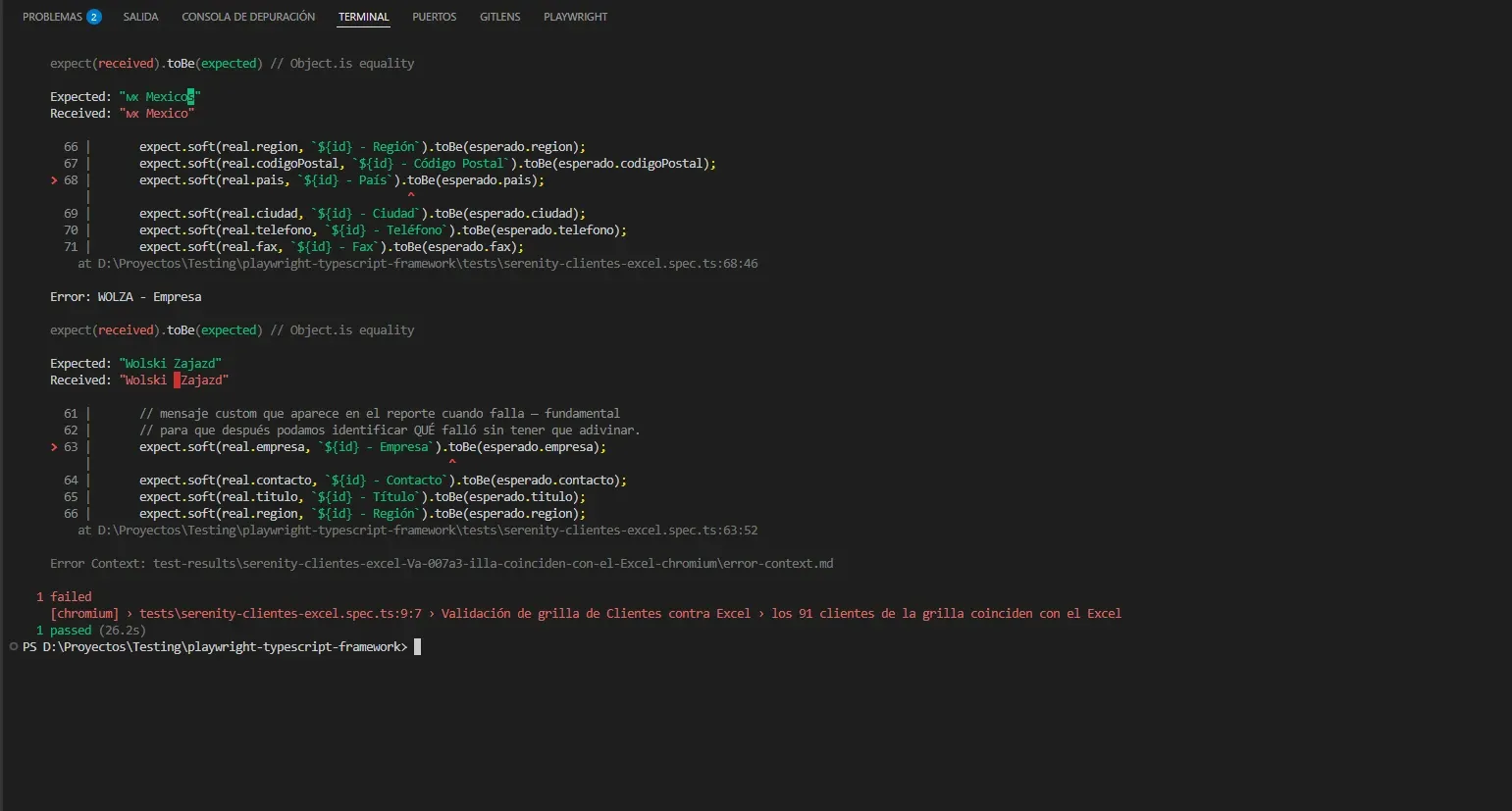Screen dimensions: 1512x811
Task: Switch to the PUERTOS panel
Action: coord(434,17)
